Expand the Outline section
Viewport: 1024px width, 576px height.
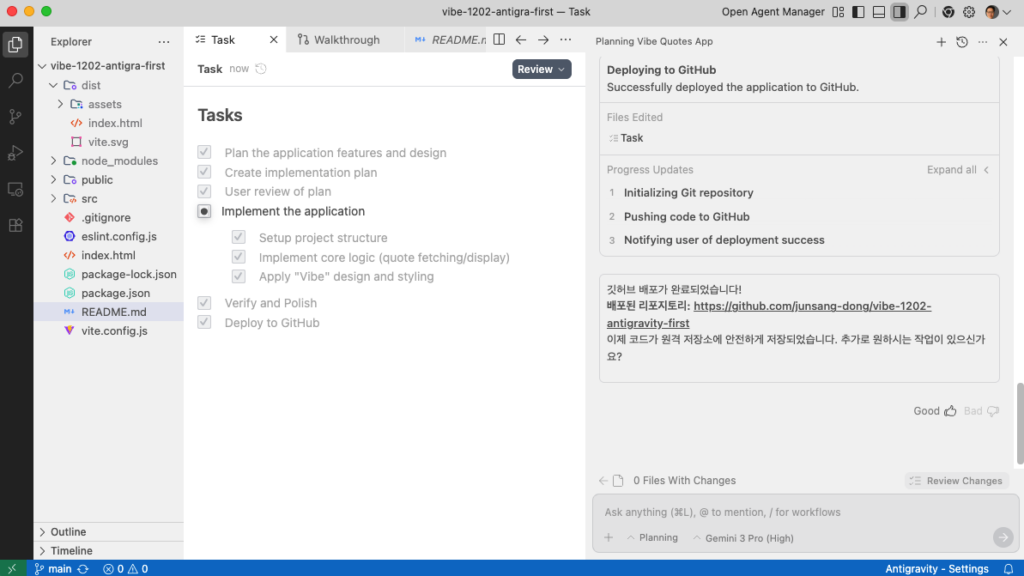[68, 532]
